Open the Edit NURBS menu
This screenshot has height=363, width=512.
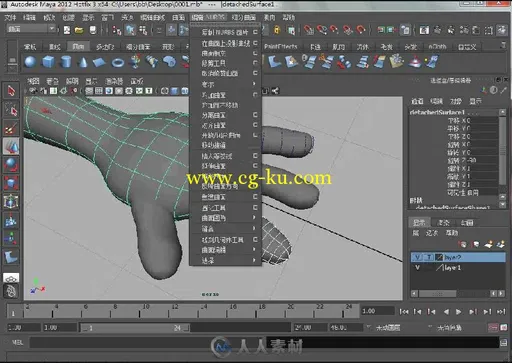click(208, 17)
